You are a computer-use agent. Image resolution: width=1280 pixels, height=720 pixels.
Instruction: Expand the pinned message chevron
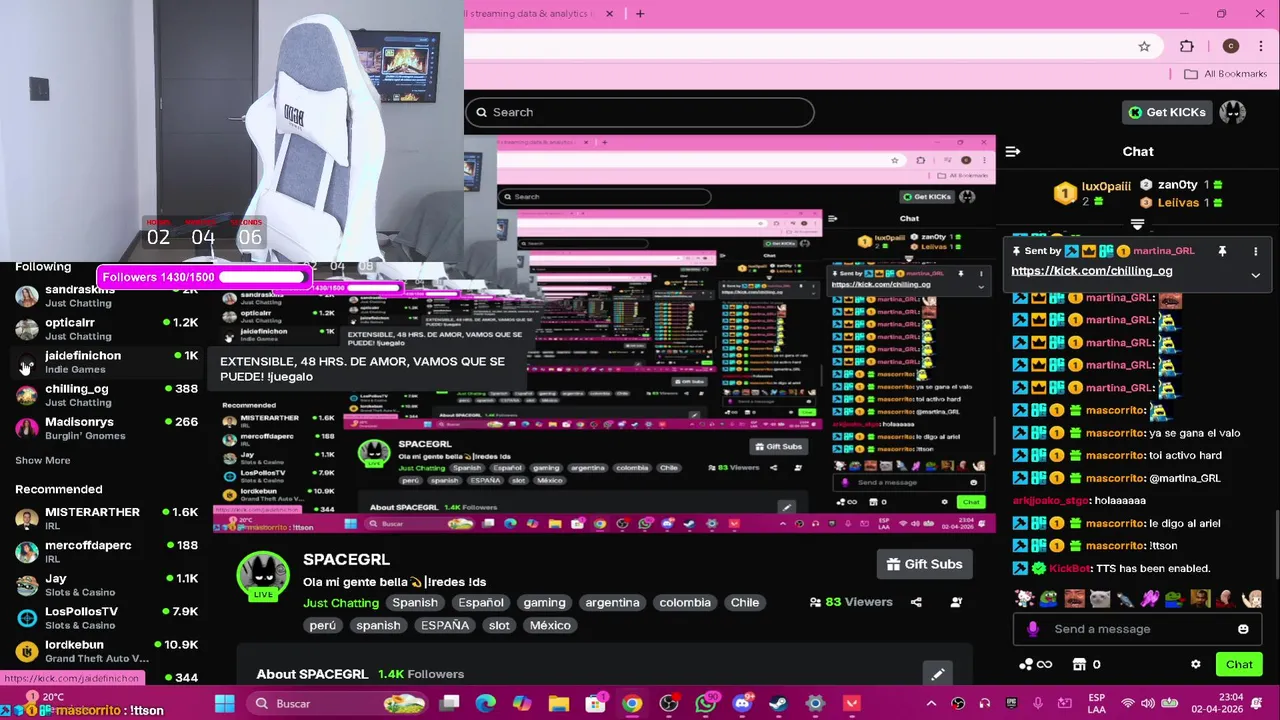(1256, 275)
